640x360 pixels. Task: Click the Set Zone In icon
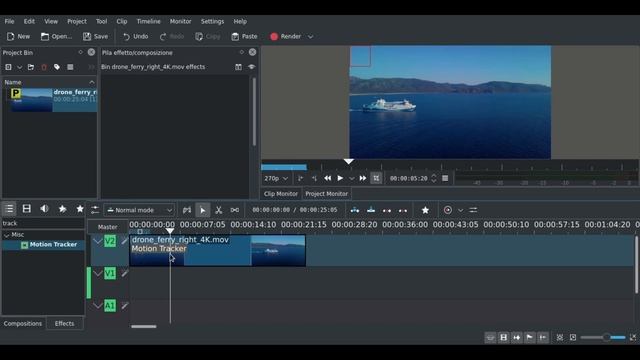tap(300, 178)
